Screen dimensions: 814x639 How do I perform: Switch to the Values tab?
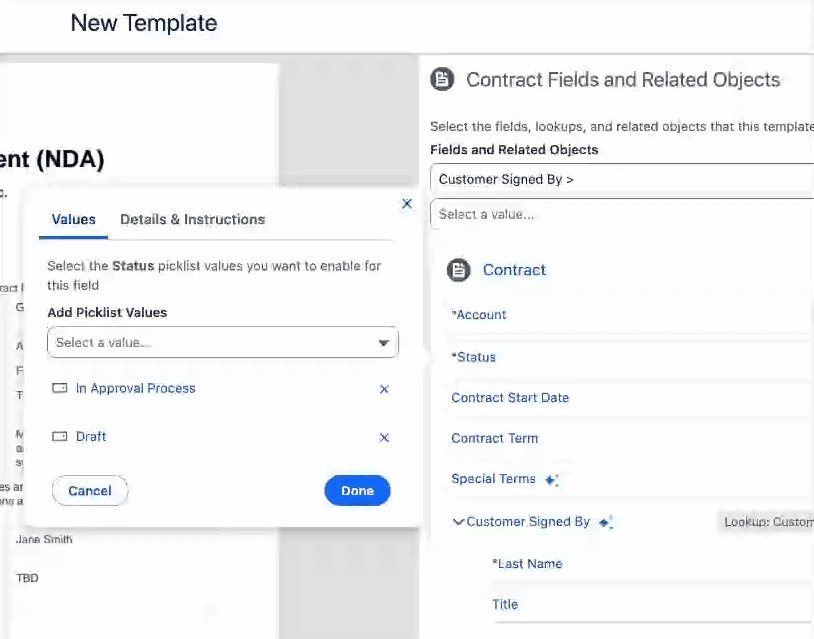[73, 219]
